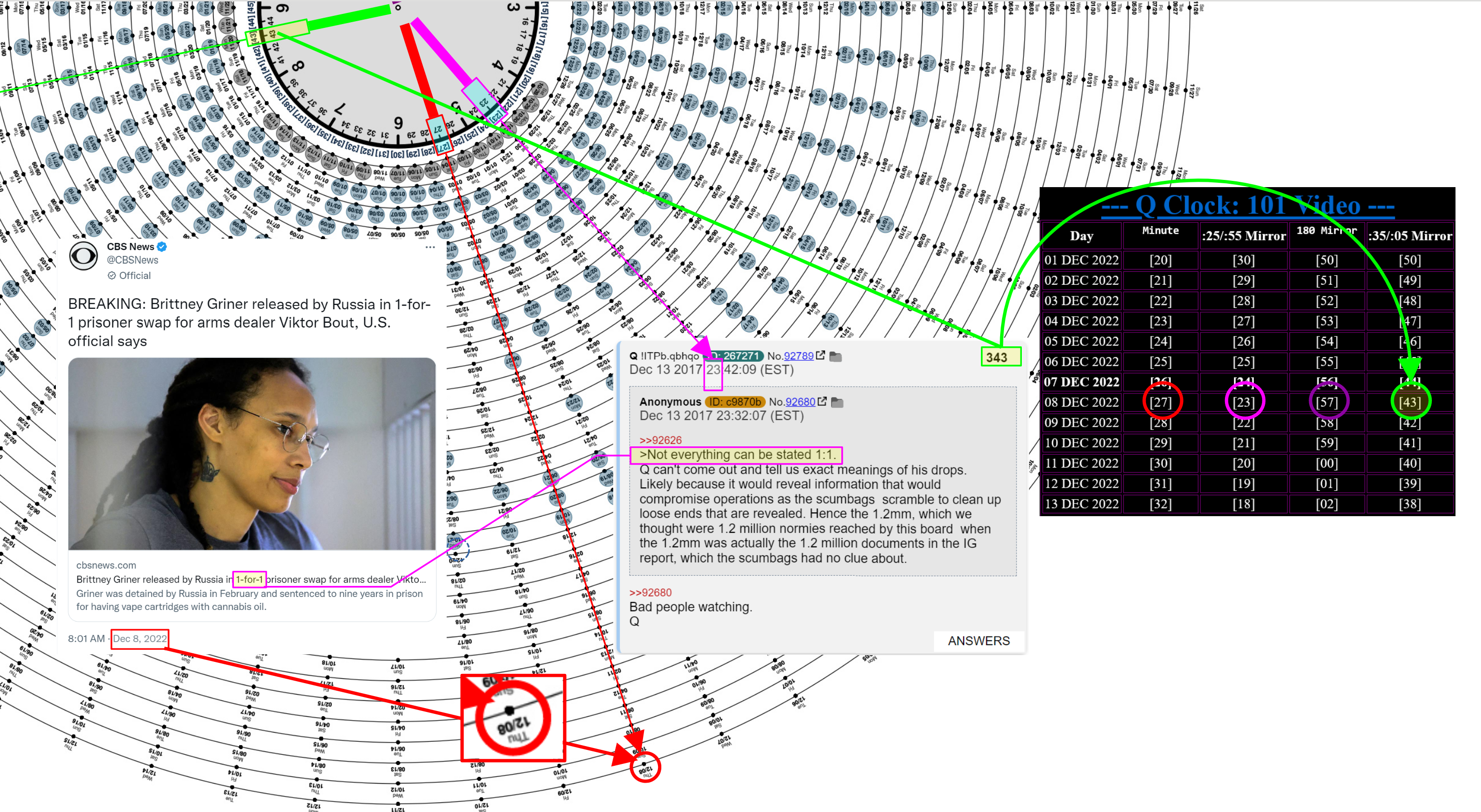Select the 12 DEC 2022 row label
The width and height of the screenshot is (1481, 812).
[x=1082, y=484]
